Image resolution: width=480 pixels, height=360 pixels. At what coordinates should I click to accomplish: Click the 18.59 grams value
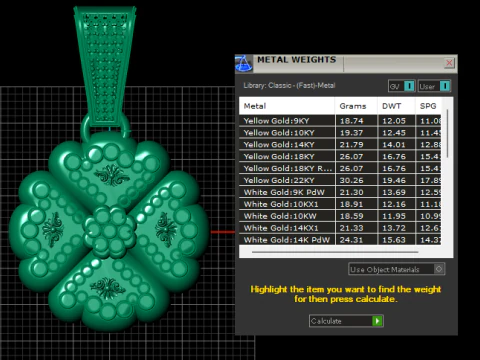click(x=351, y=216)
